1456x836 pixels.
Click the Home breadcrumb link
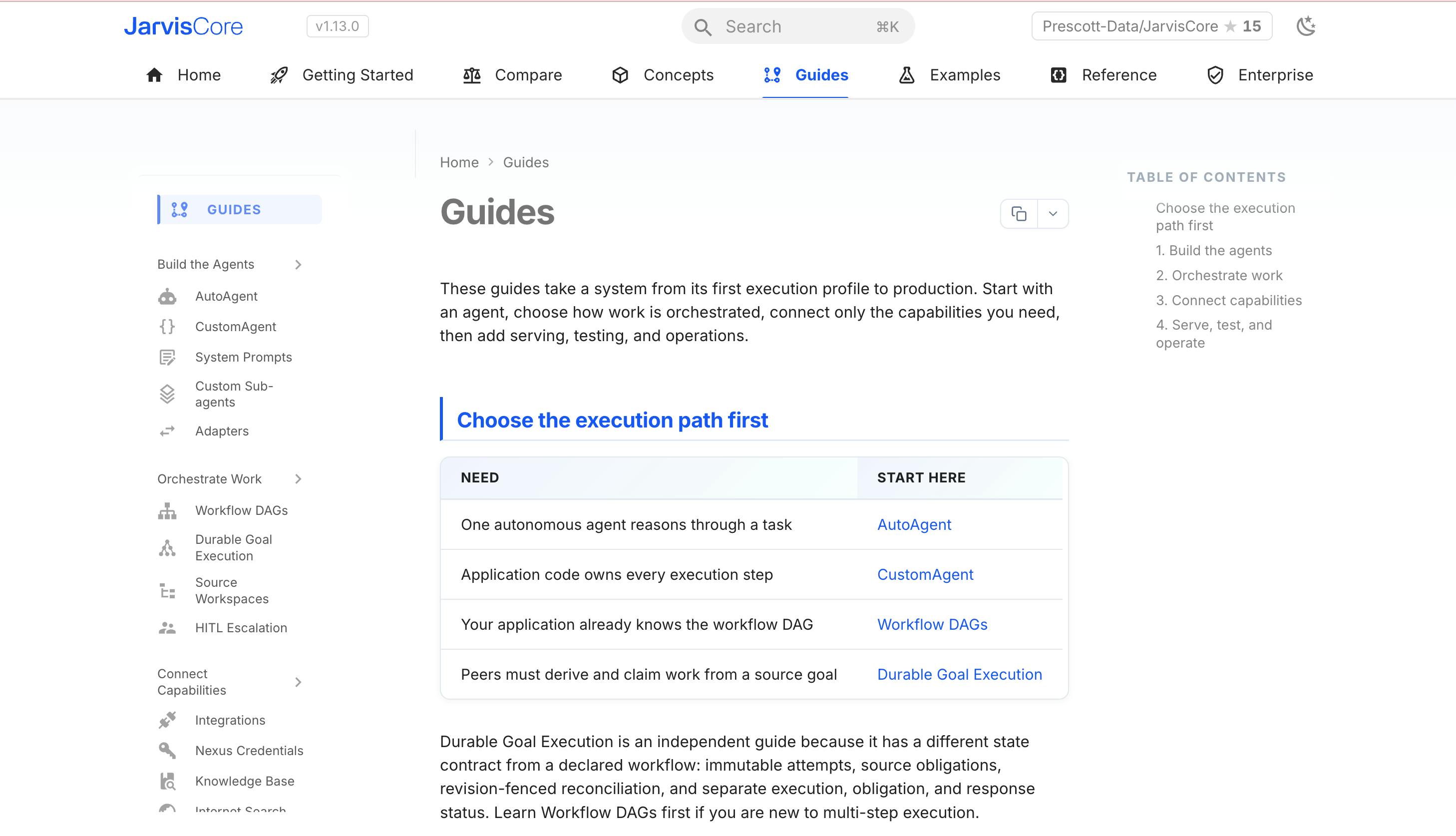pos(459,162)
